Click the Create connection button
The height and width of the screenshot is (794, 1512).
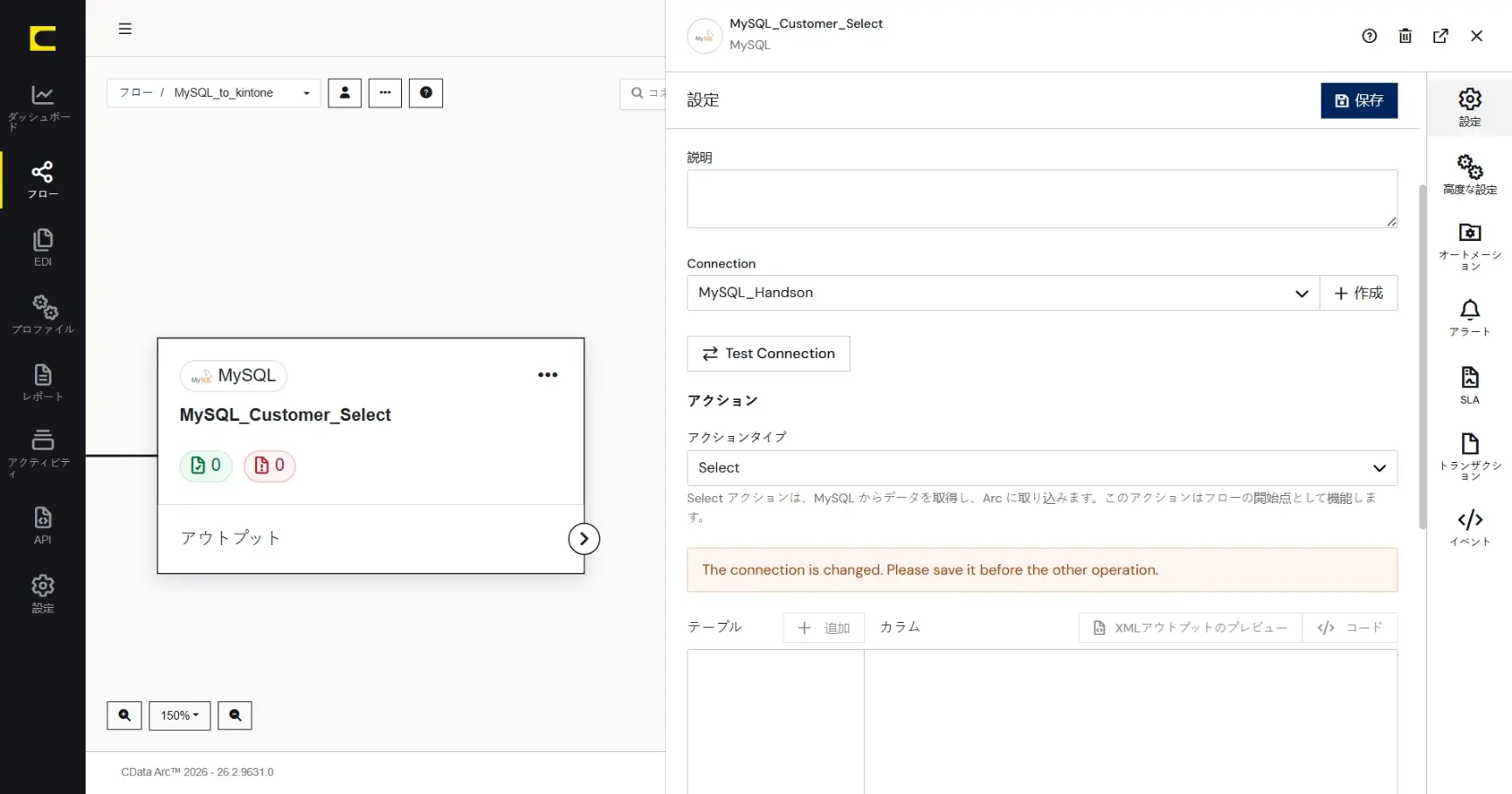tap(1358, 293)
